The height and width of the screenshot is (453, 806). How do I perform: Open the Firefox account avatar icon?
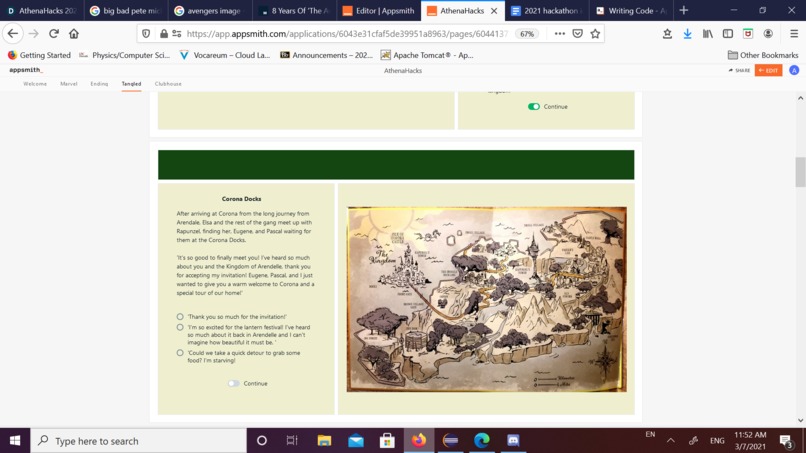click(x=768, y=34)
